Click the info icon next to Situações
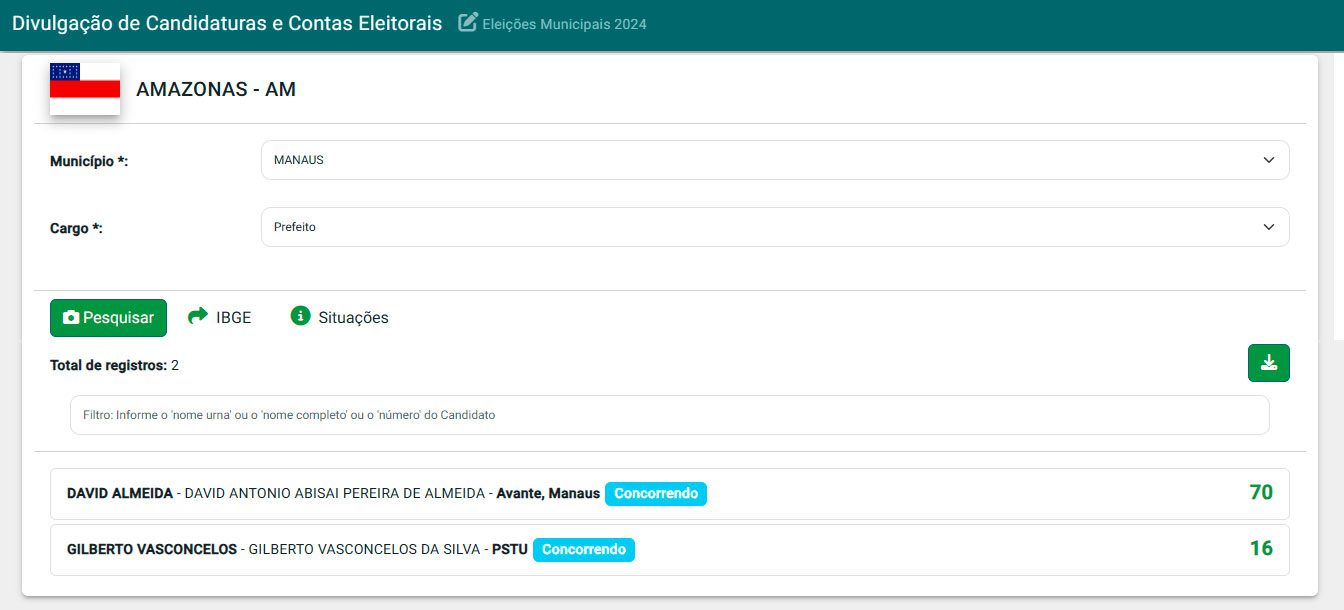 pos(300,316)
